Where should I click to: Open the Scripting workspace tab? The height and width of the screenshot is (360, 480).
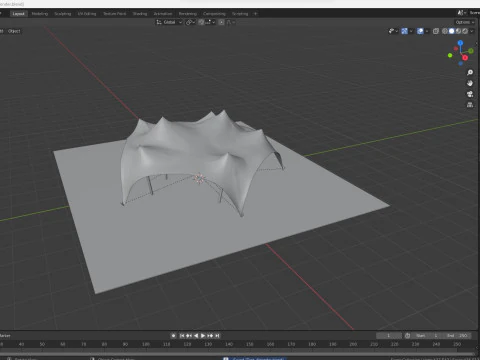click(x=240, y=14)
